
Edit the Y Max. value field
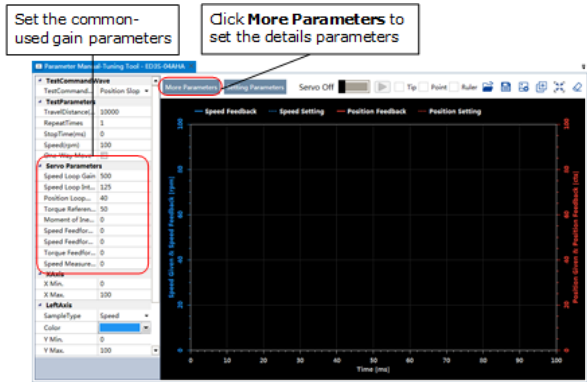coord(125,350)
